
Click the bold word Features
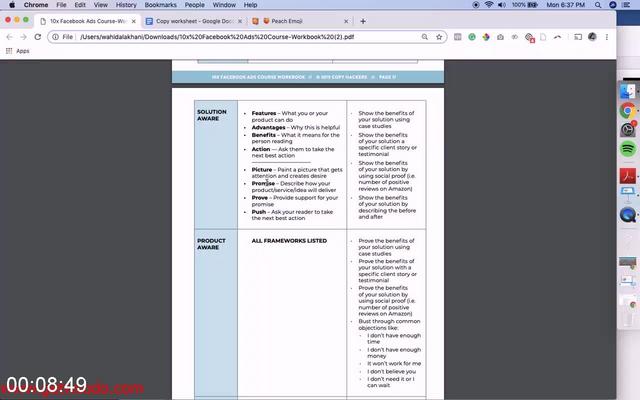pos(264,113)
